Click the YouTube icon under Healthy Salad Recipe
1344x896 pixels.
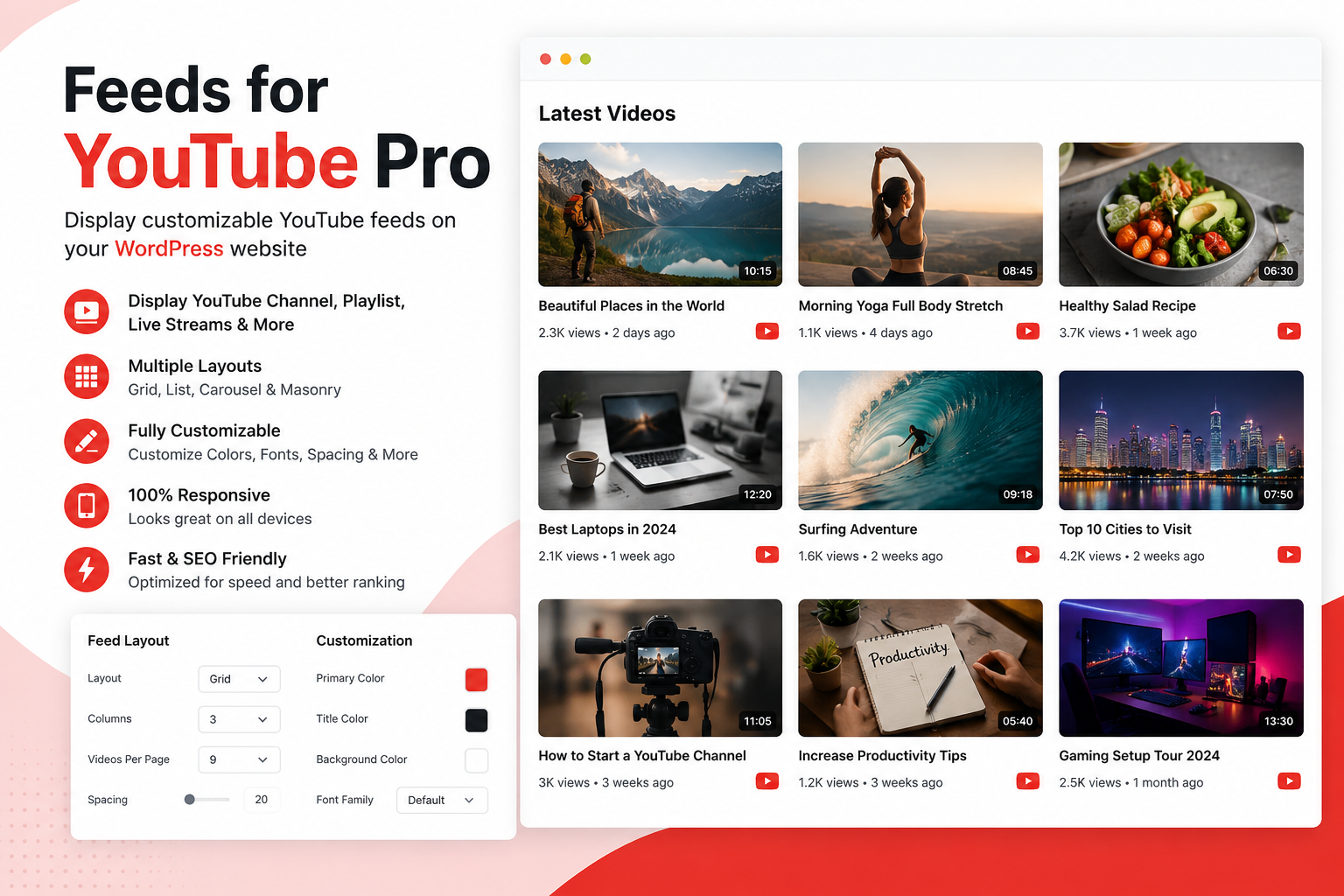pos(1289,332)
